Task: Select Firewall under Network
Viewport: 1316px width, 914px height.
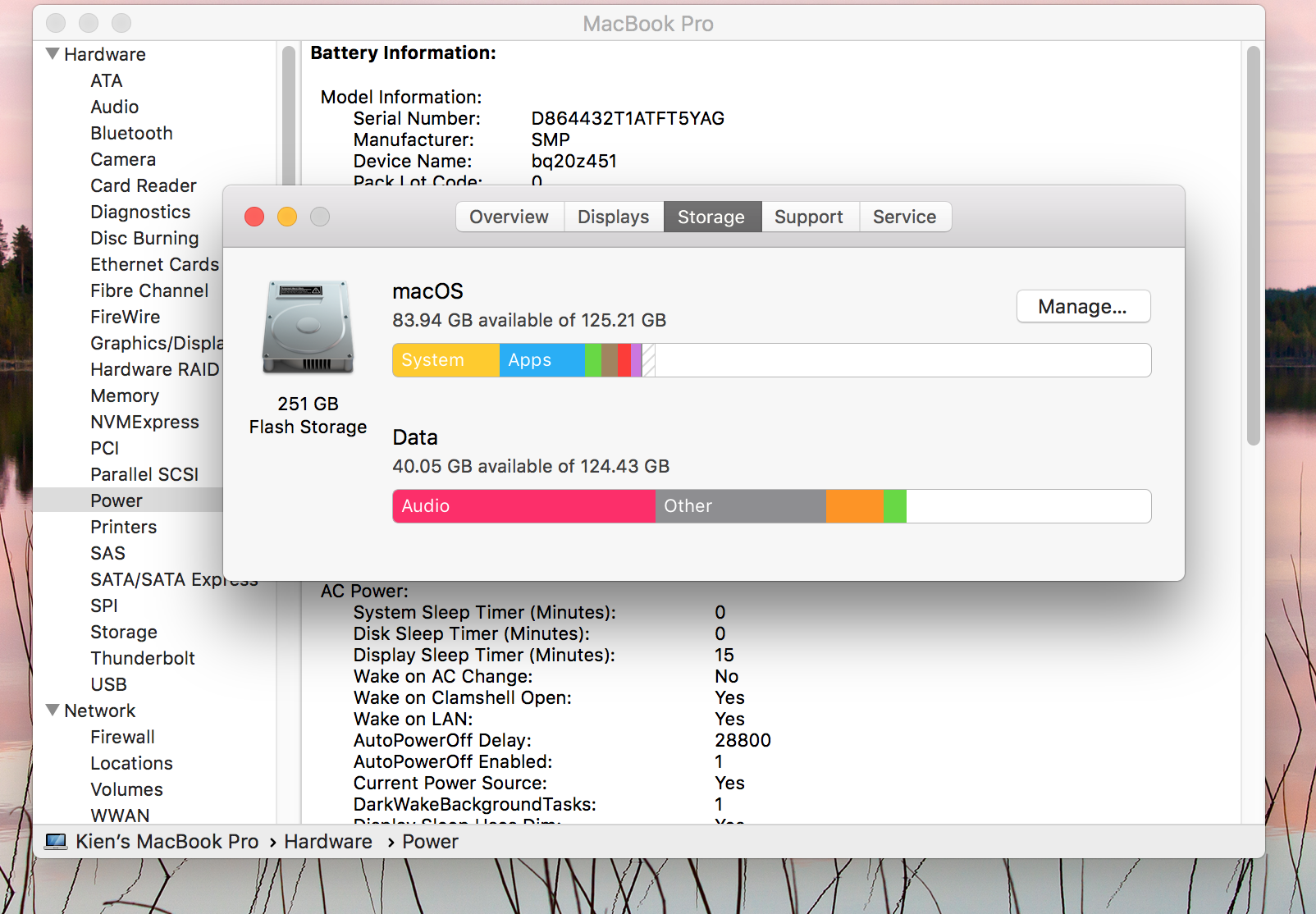Action: click(123, 737)
